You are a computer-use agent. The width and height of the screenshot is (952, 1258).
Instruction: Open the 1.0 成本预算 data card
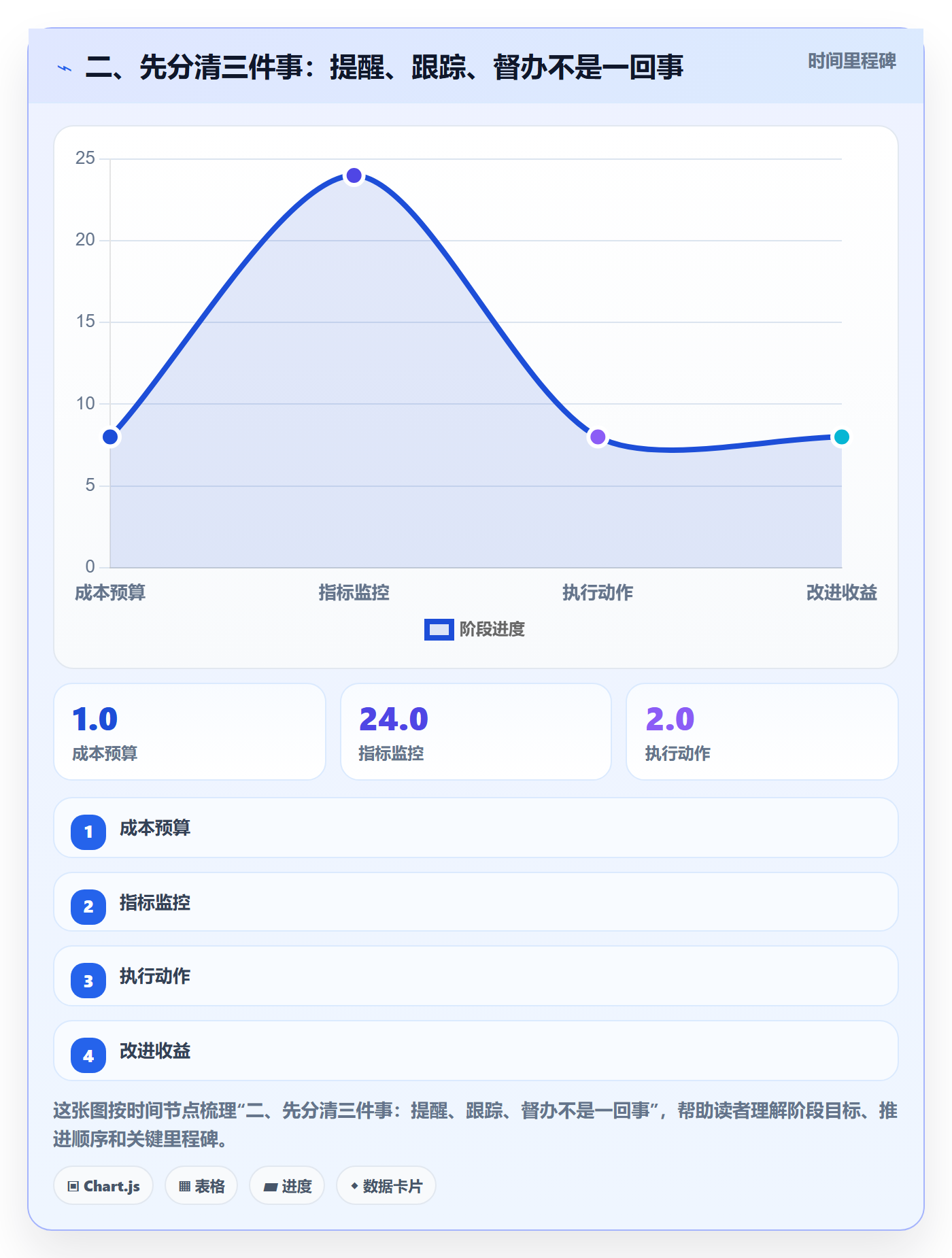coord(190,732)
